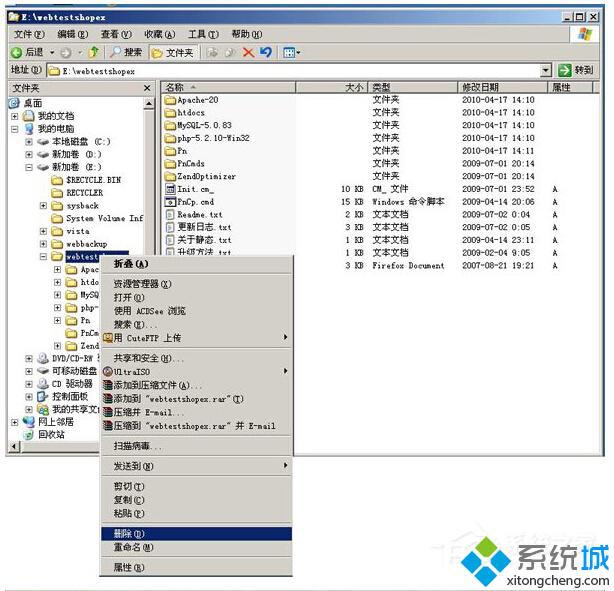Choose Collapse (折叠) in context menu
The width and height of the screenshot is (614, 591).
197,264
